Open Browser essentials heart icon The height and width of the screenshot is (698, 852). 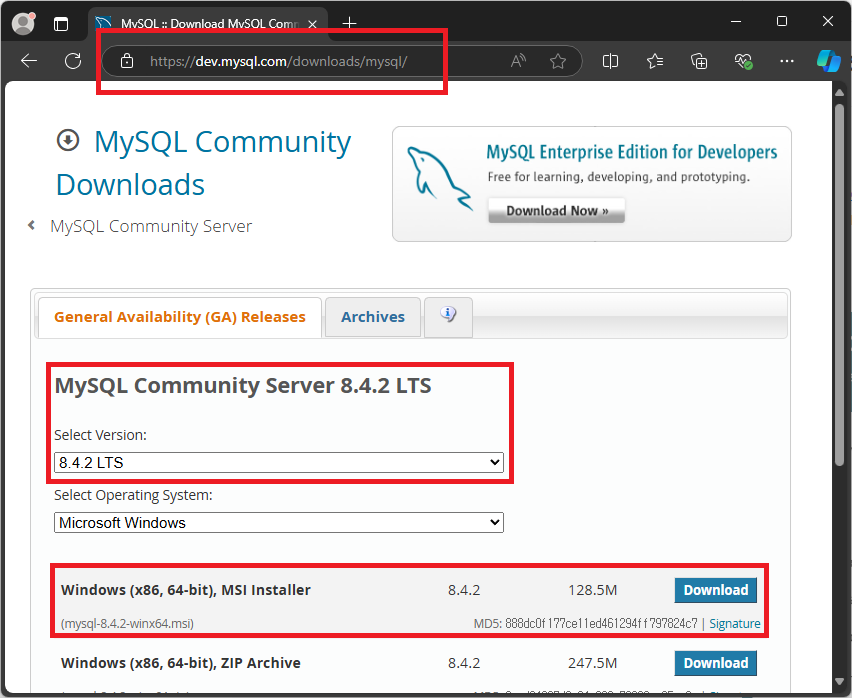(743, 61)
